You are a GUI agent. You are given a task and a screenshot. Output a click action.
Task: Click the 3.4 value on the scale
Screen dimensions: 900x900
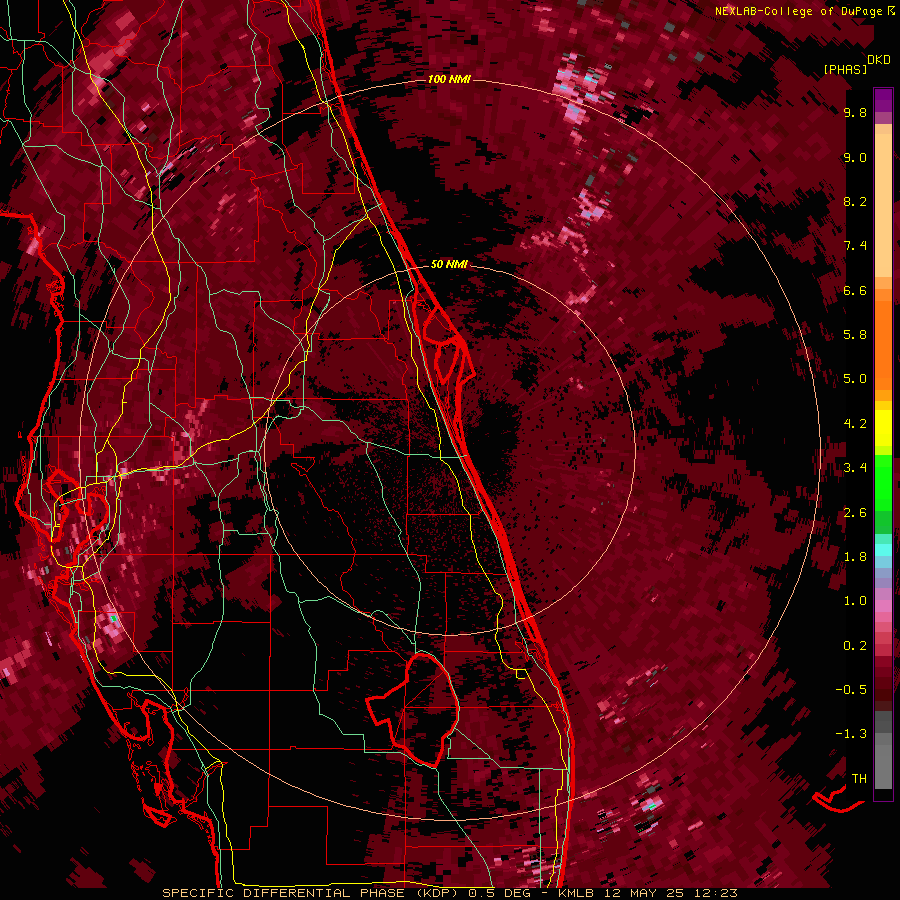pos(855,468)
